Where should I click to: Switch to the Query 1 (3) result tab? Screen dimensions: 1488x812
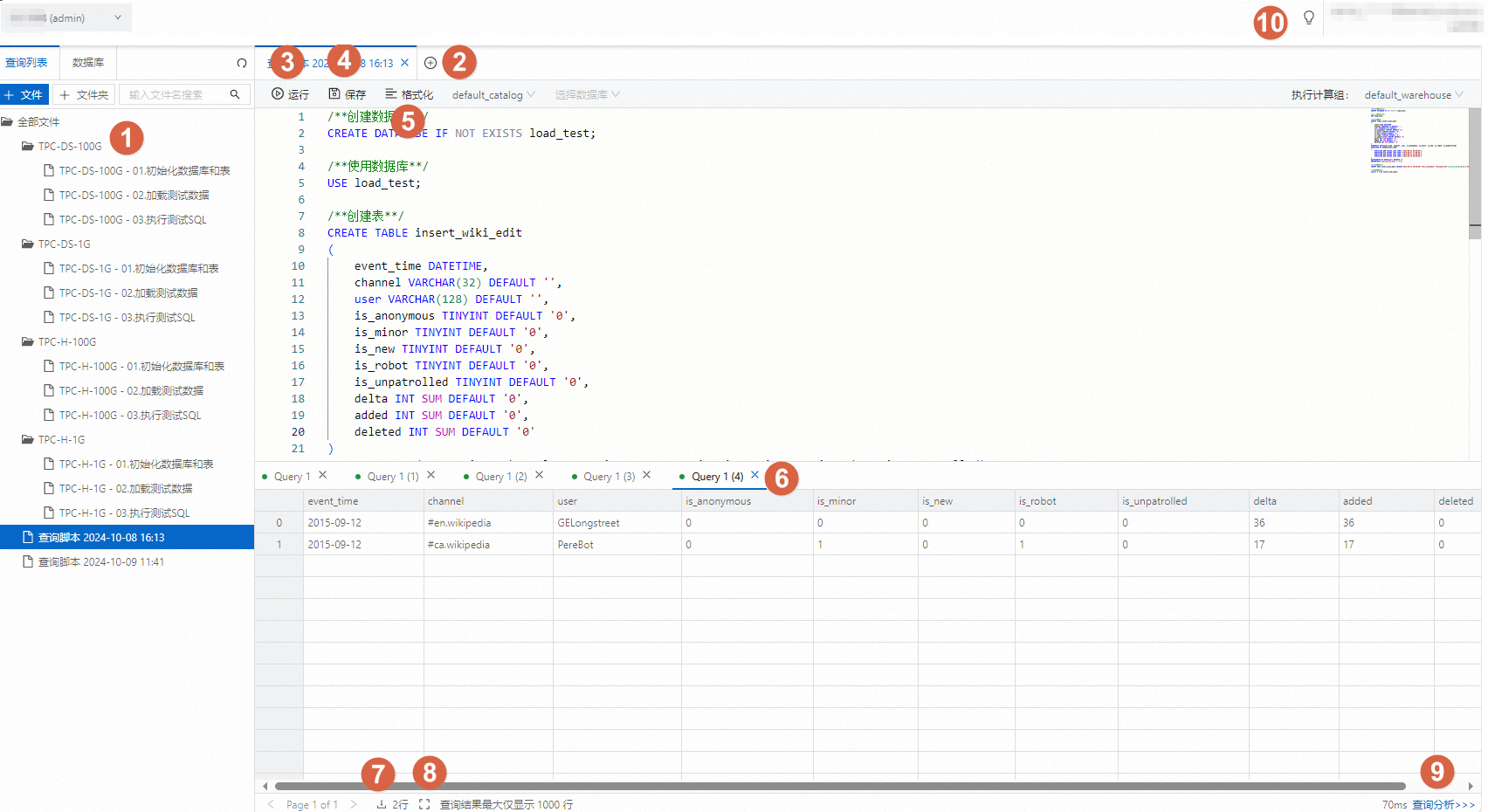pyautogui.click(x=609, y=476)
